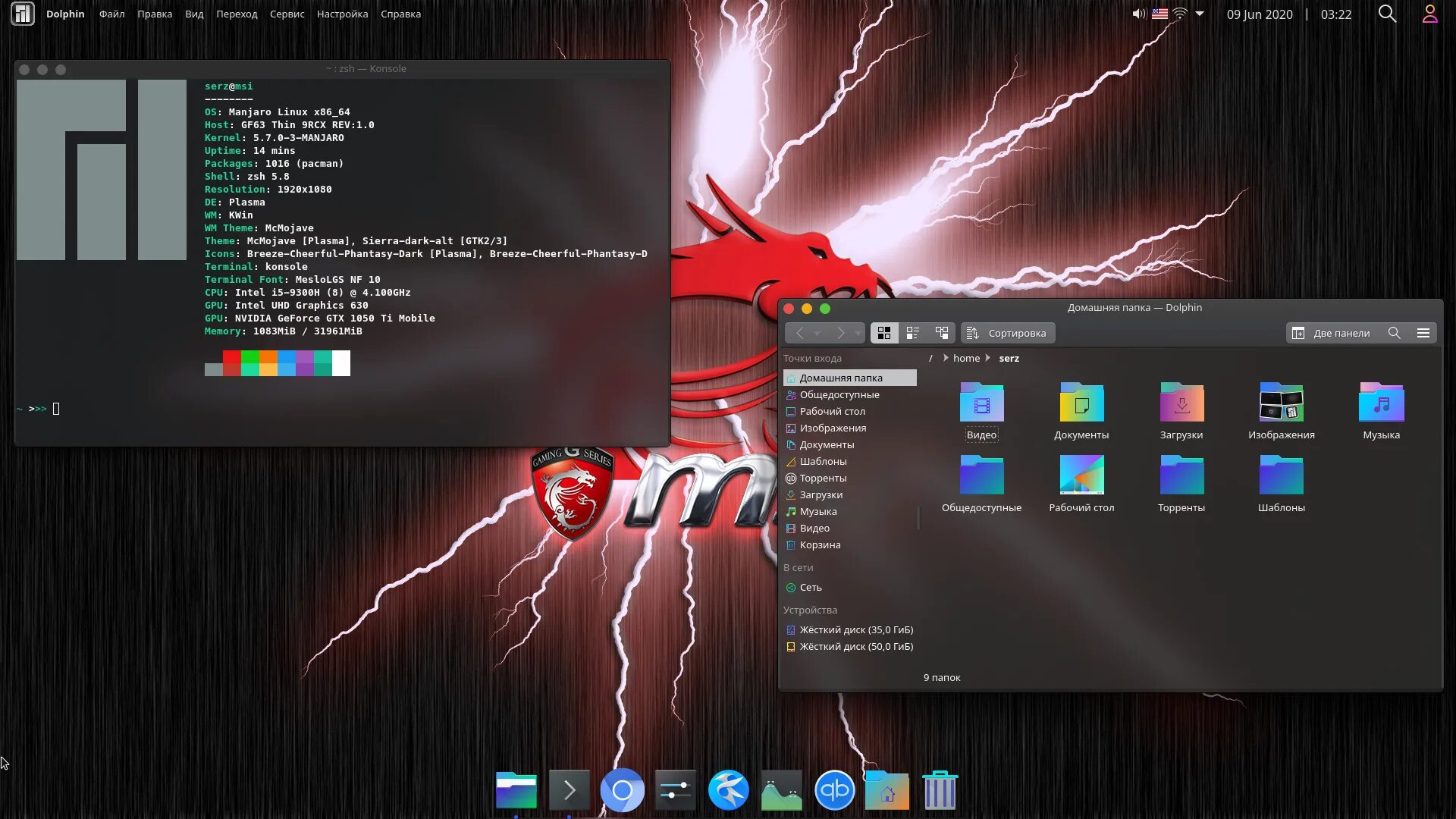Screen dimensions: 1456x819
Task: Open the Вид menu in top bar
Action: tap(194, 14)
